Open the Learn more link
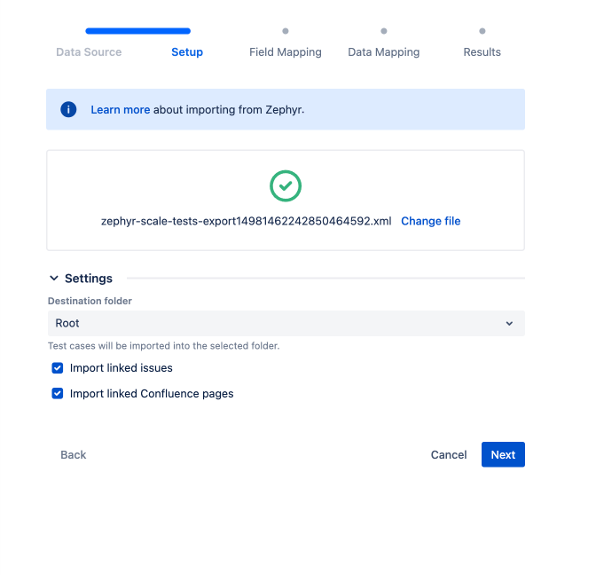 120,110
